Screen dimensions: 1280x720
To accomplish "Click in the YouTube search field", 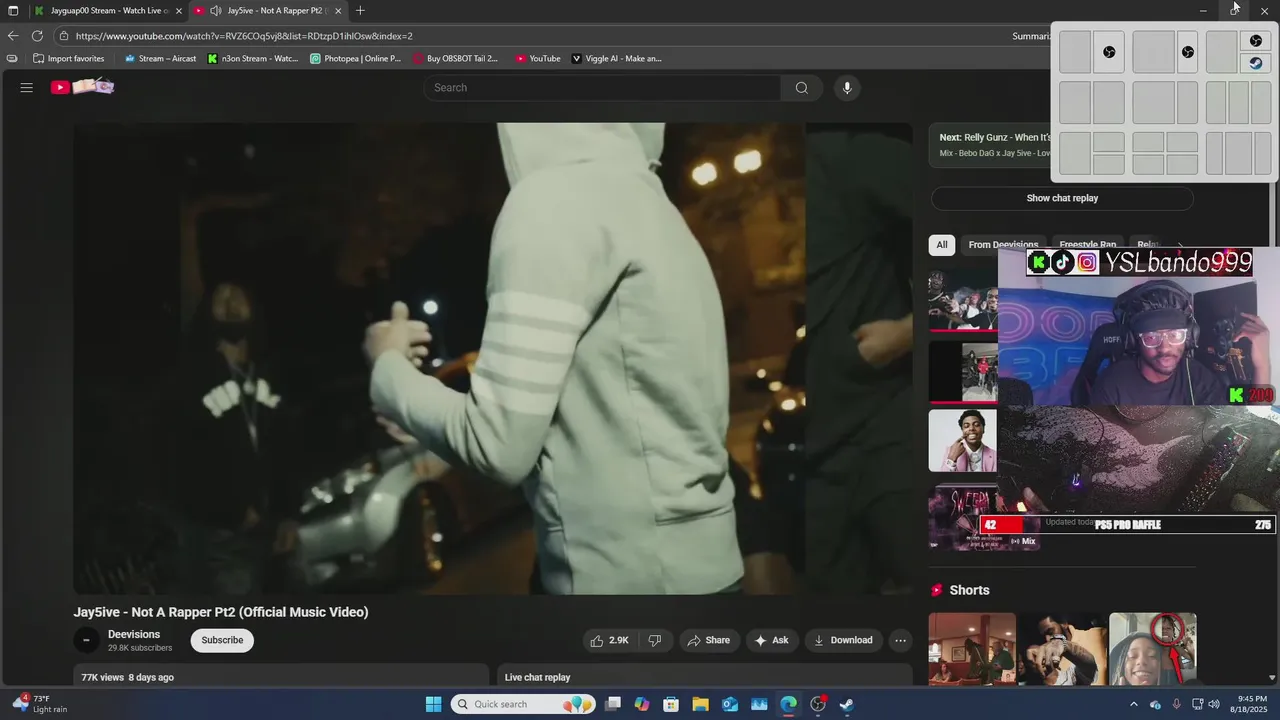I will [x=602, y=88].
